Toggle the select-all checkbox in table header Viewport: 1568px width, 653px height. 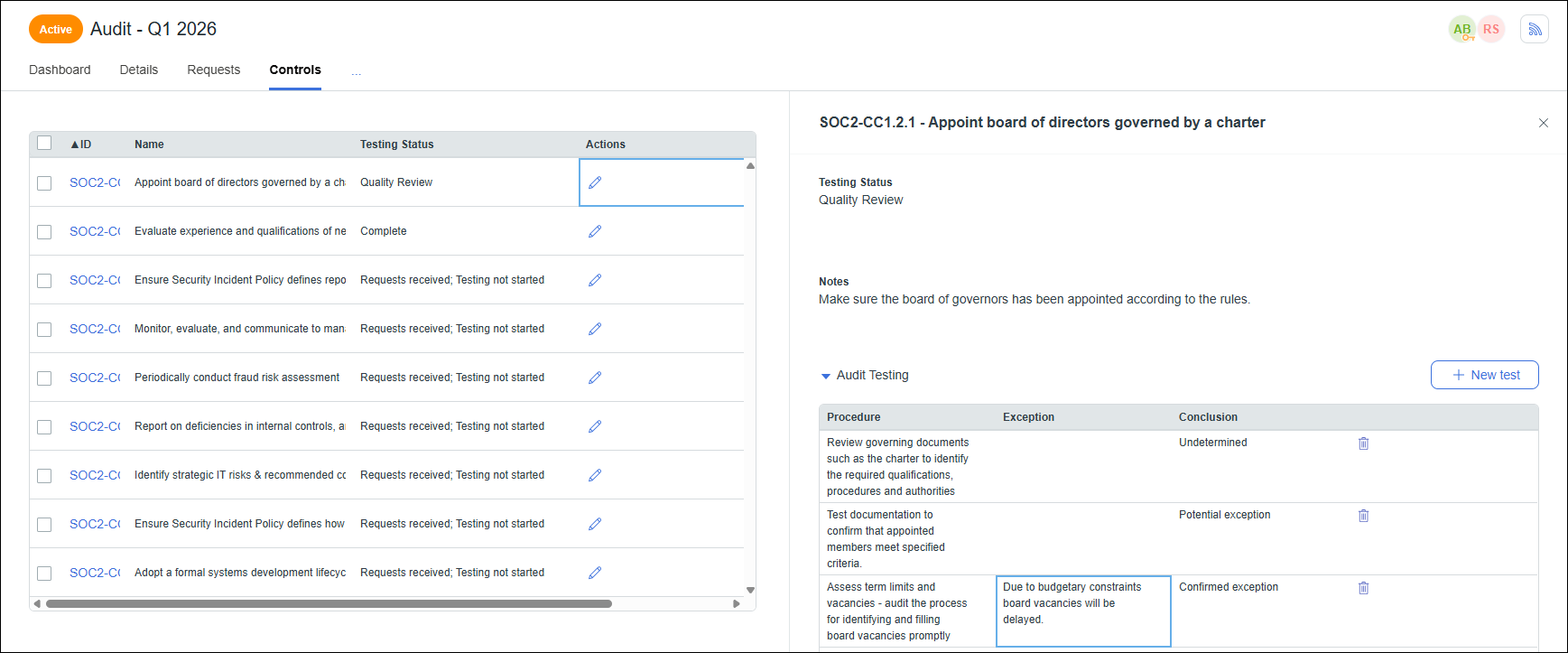pos(44,144)
